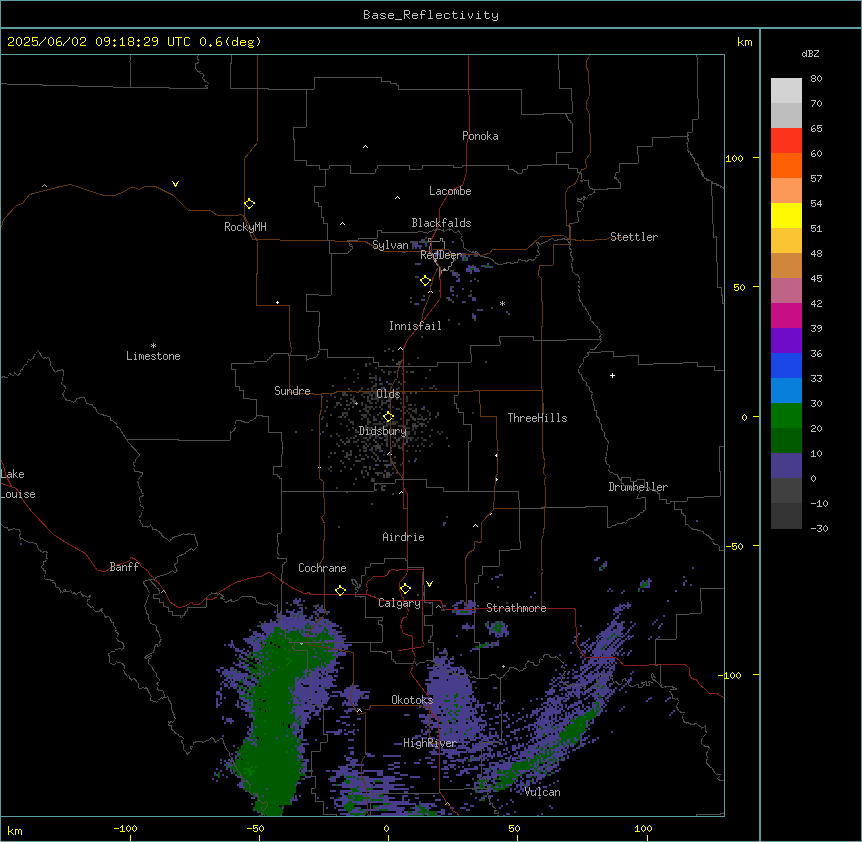Click the km unit label at bottom-left
Viewport: 862px width, 842px height.
click(15, 830)
